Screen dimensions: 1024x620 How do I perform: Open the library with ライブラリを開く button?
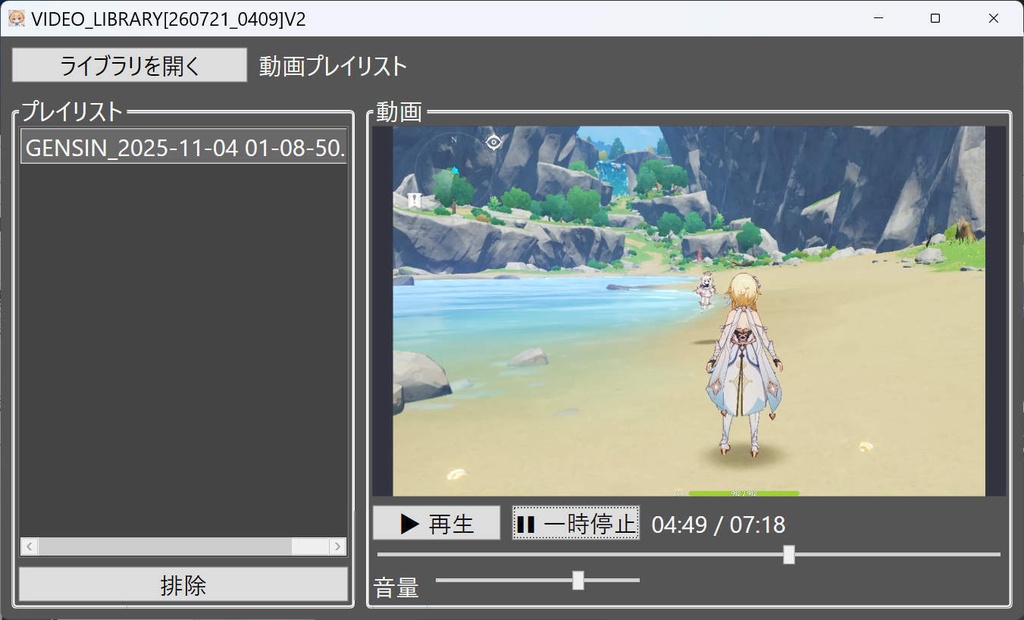coord(129,65)
